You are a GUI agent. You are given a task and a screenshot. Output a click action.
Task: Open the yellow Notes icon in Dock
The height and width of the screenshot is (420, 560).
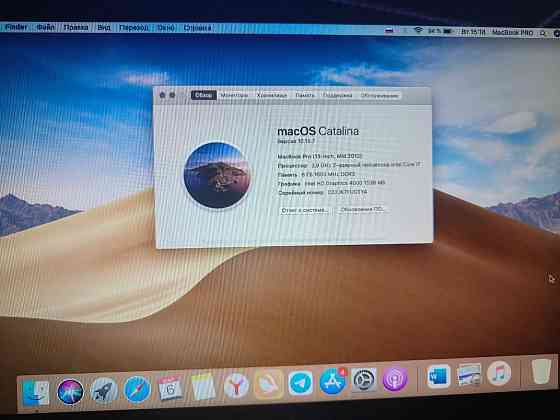click(203, 387)
